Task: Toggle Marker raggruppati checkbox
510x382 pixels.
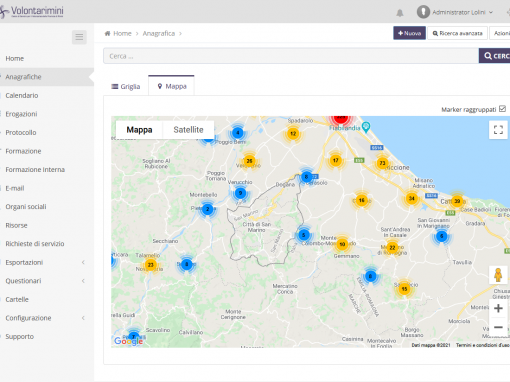Action: coord(502,109)
